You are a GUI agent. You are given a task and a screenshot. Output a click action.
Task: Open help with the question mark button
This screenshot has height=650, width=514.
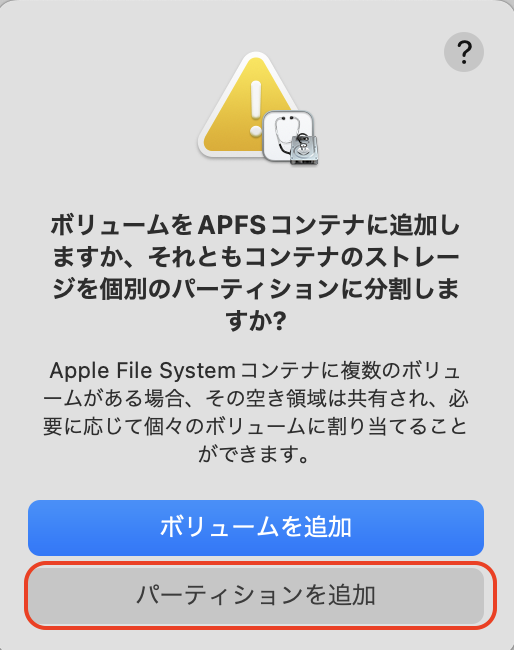tap(464, 52)
